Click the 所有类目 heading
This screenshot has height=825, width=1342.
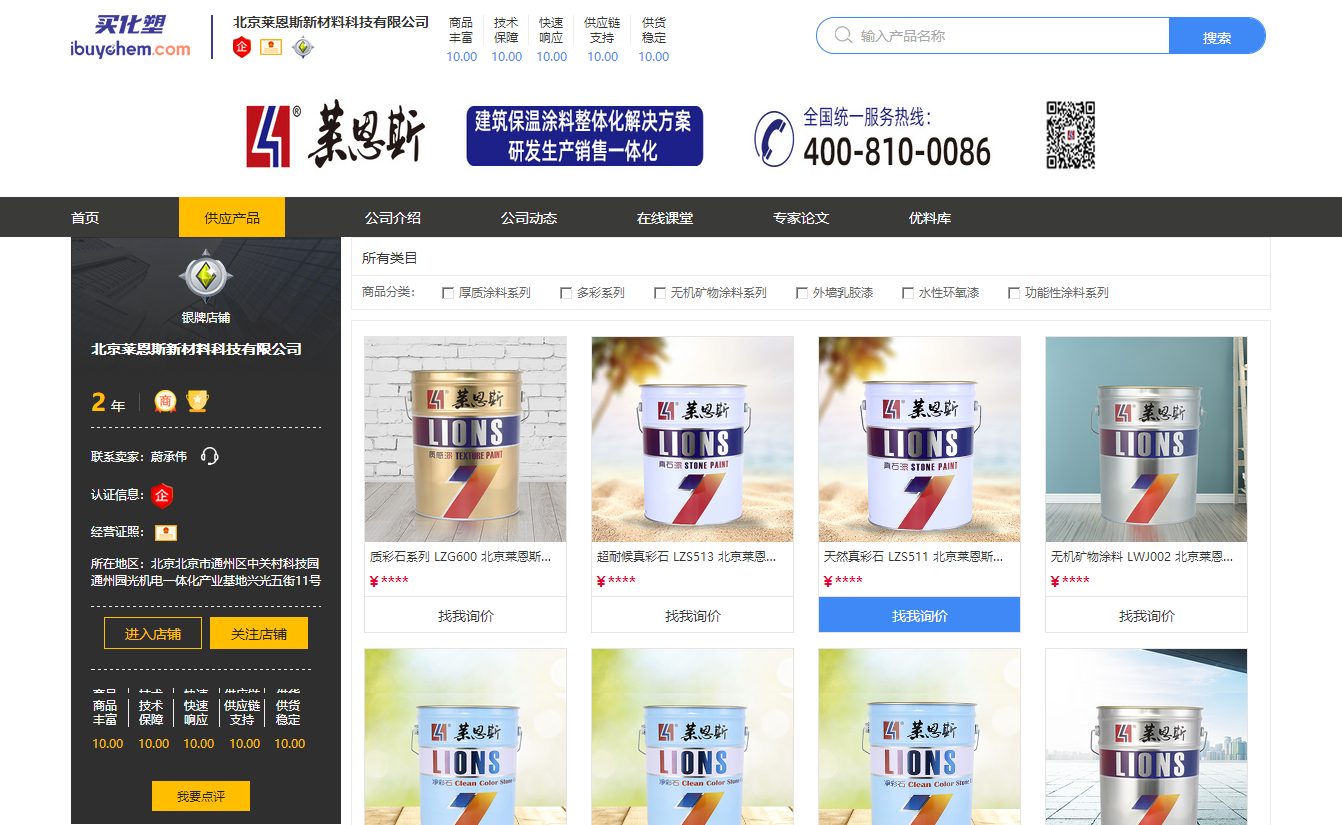390,258
